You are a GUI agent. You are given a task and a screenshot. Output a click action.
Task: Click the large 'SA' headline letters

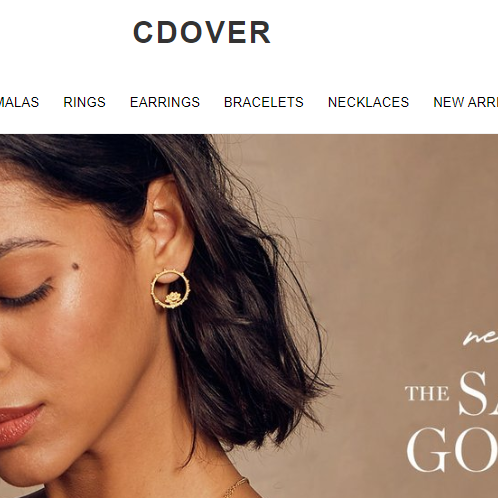[478, 392]
